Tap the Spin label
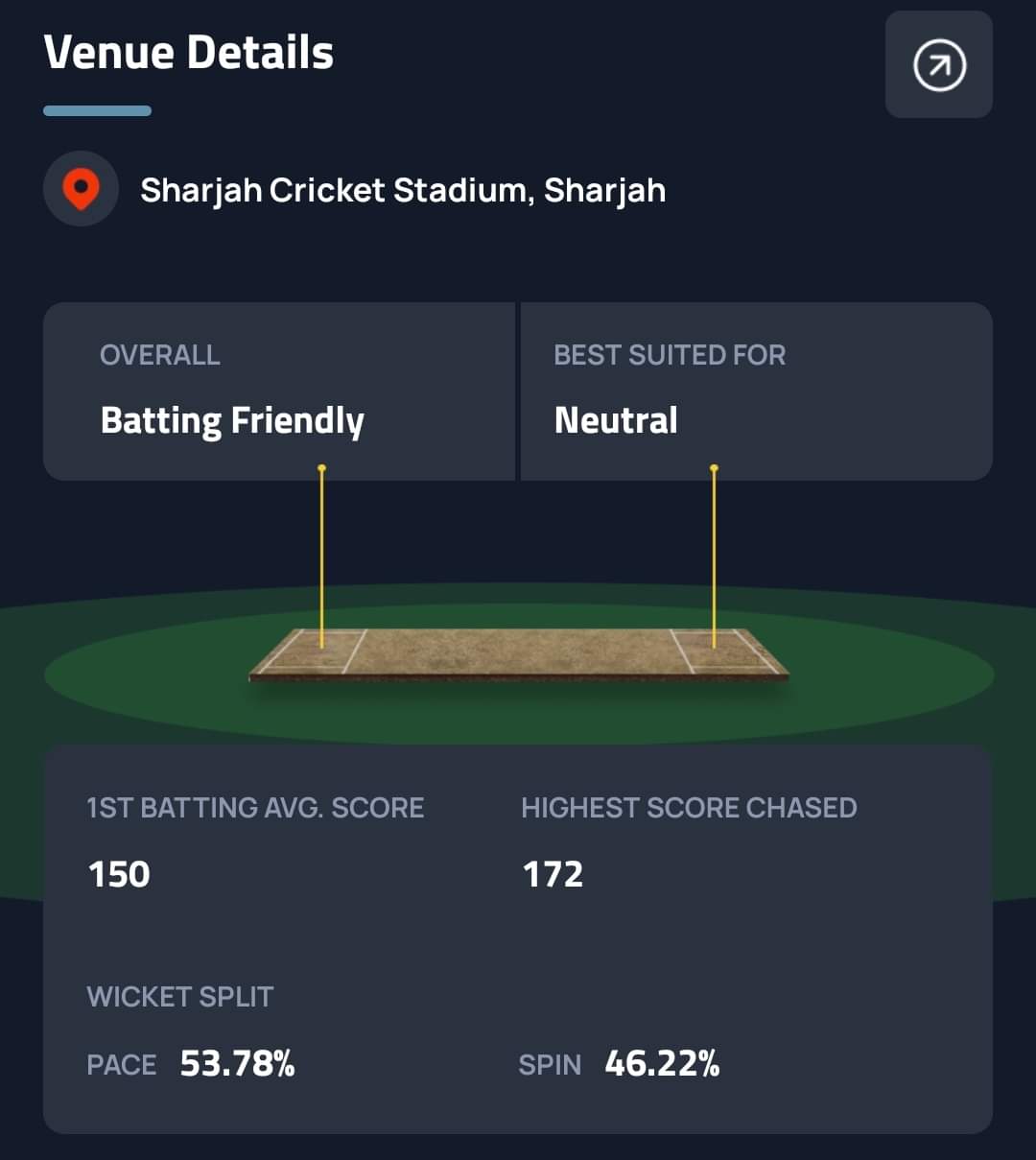Image resolution: width=1036 pixels, height=1160 pixels. pyautogui.click(x=550, y=1065)
